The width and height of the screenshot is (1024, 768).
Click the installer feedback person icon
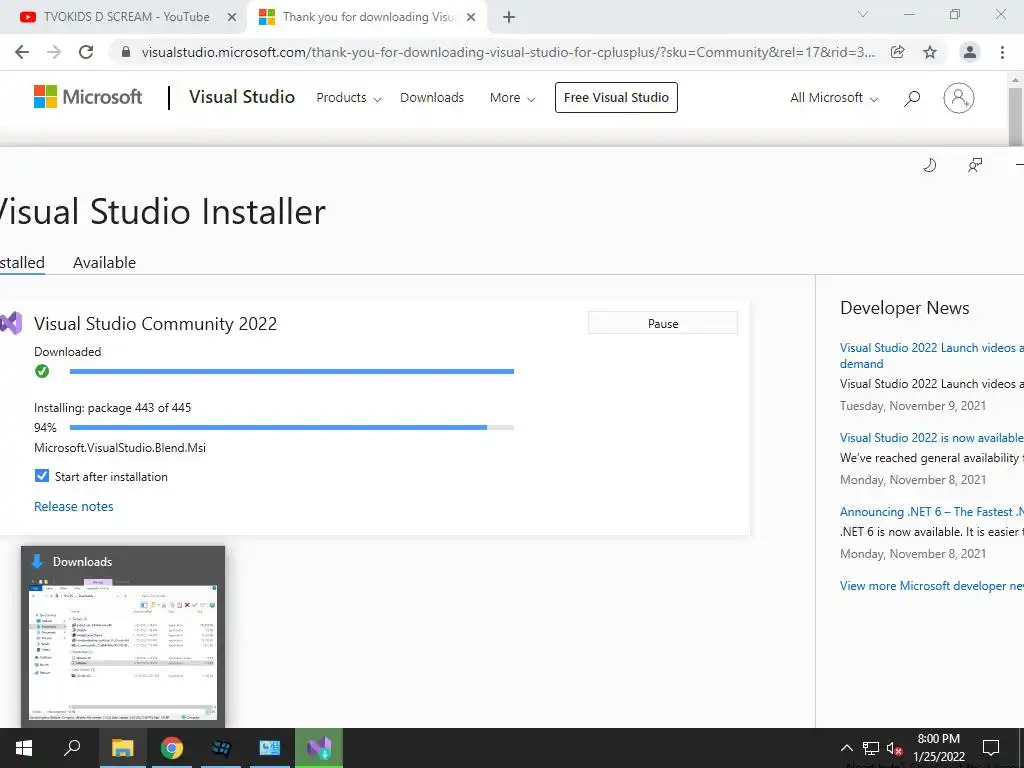point(974,165)
